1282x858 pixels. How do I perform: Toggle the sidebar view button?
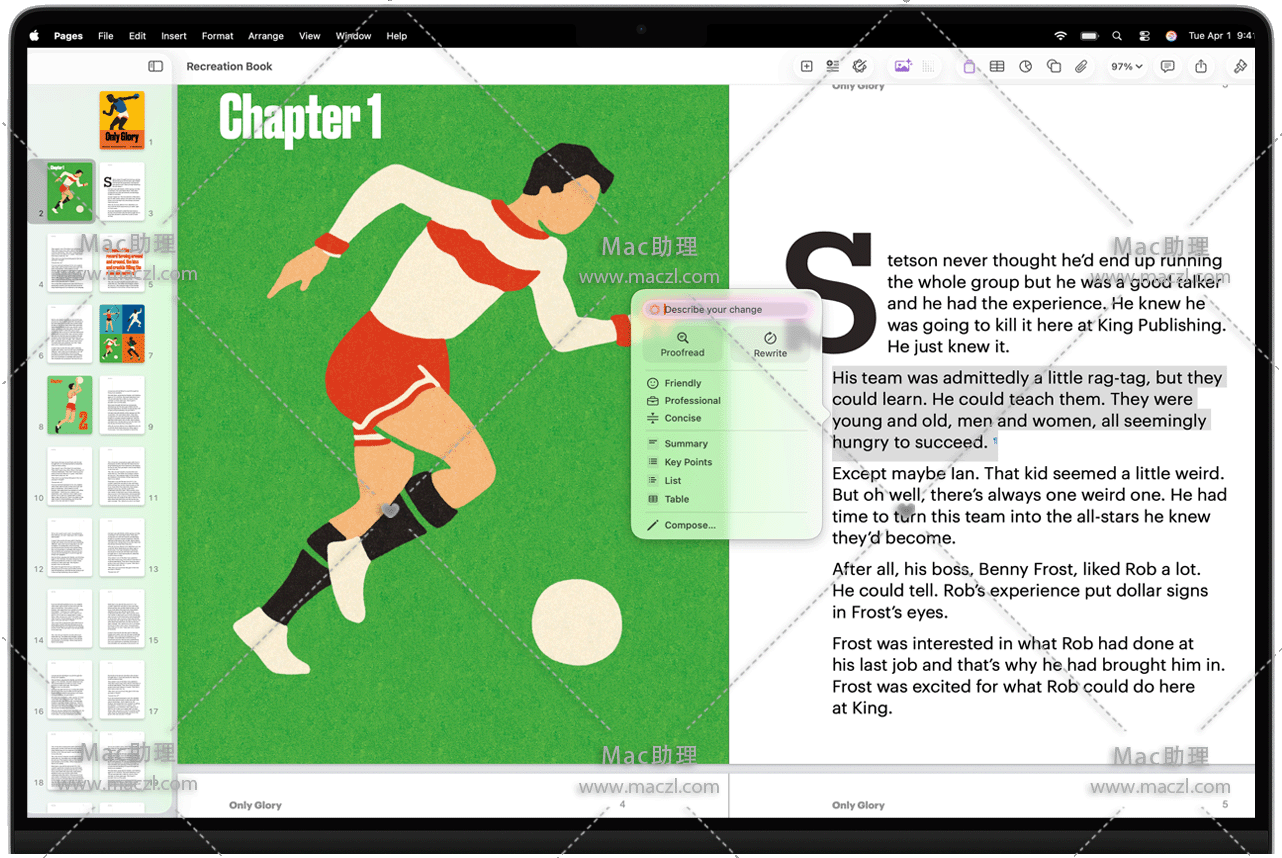[155, 66]
